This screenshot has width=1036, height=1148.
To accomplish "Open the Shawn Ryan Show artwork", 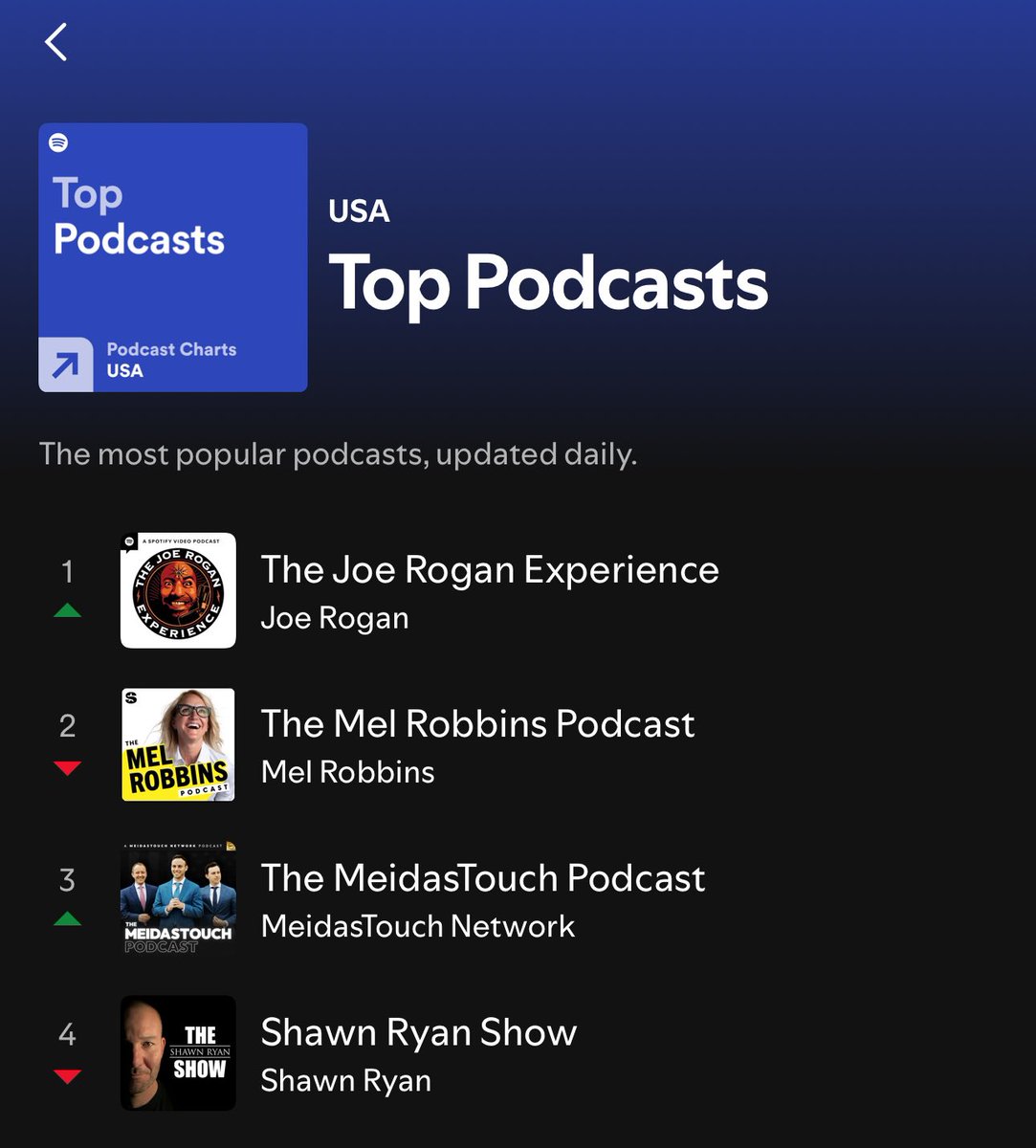I will click(178, 1053).
